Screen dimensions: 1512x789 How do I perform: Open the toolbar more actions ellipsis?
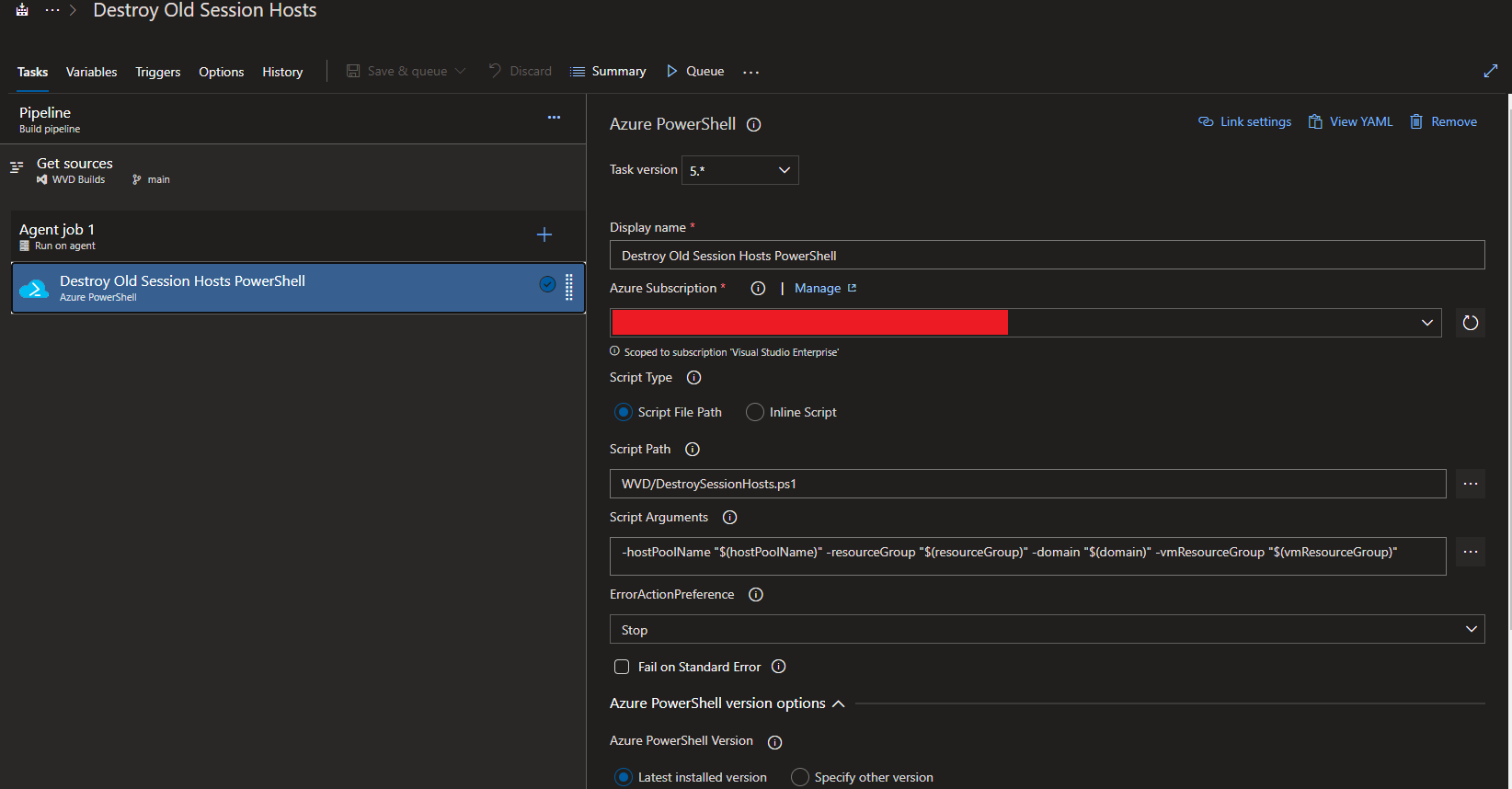751,72
